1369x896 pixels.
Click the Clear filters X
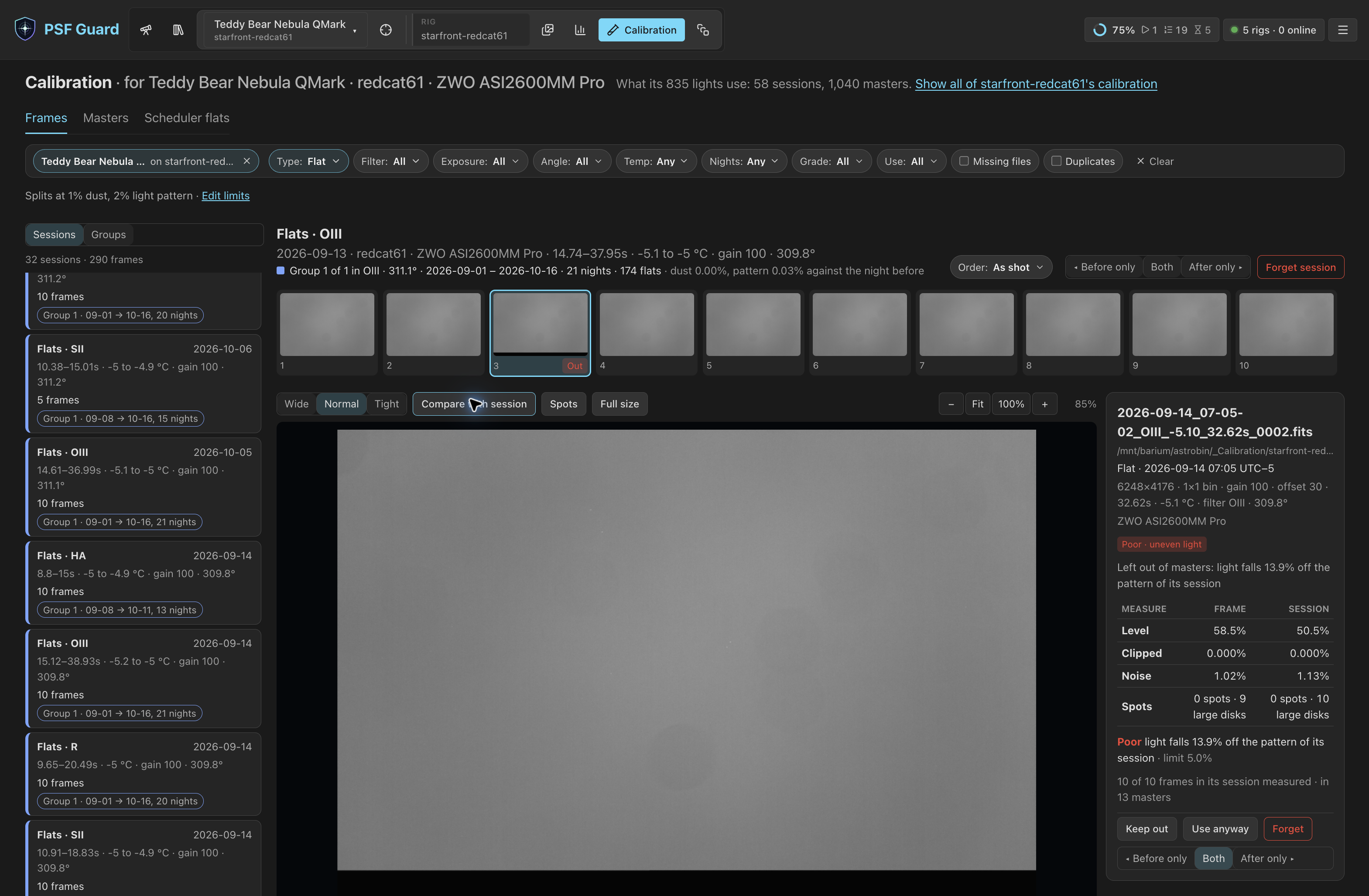click(x=1155, y=161)
